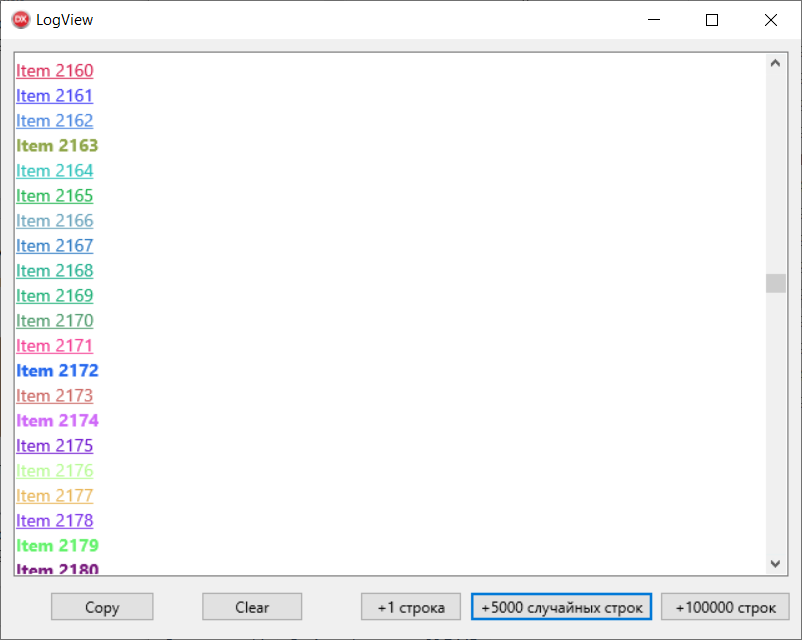
Task: Select the Item 2168 line
Action: coord(55,271)
